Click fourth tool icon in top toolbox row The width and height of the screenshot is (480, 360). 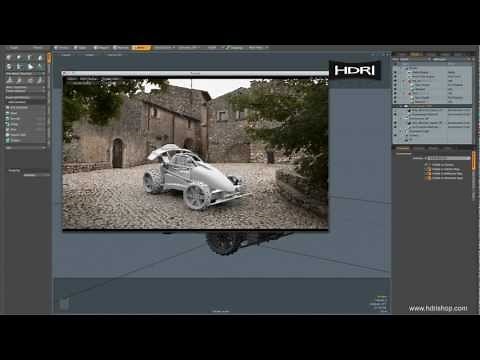[x=40, y=58]
